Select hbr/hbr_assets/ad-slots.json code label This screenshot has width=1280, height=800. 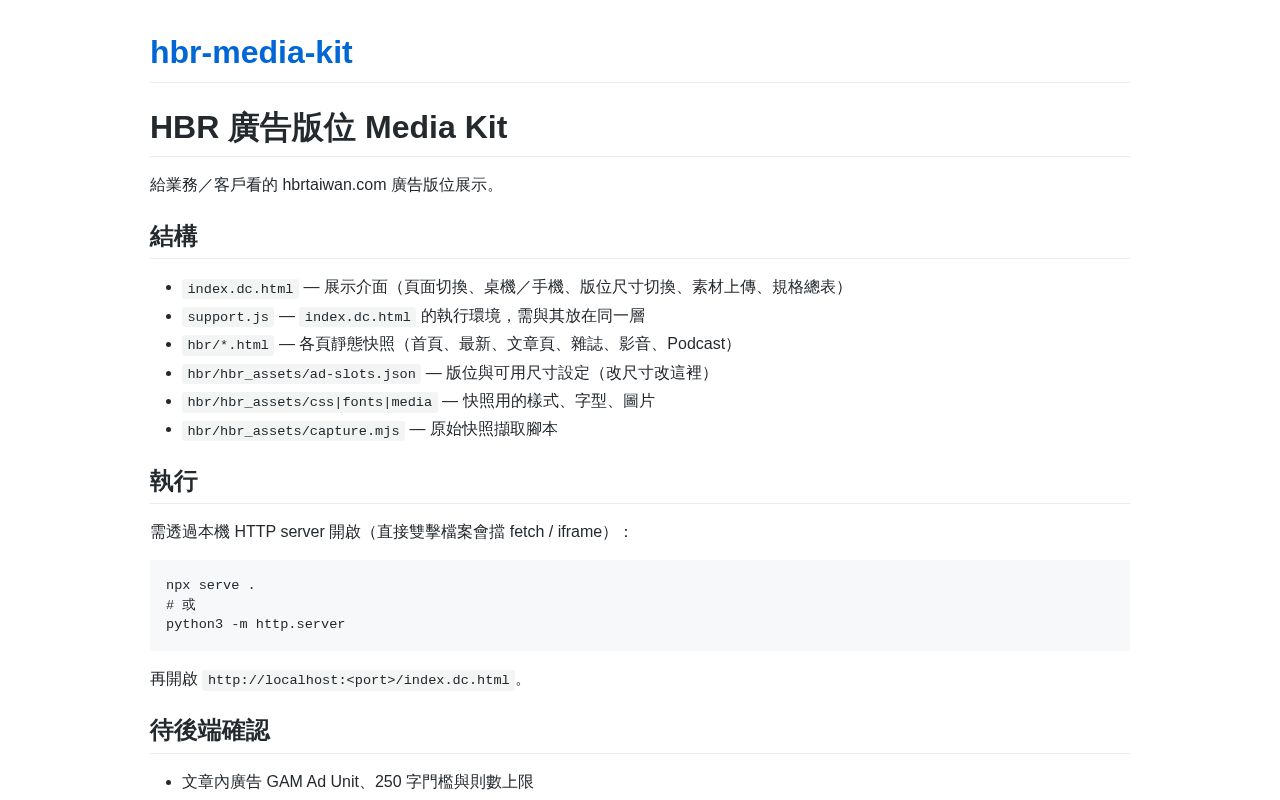click(301, 374)
